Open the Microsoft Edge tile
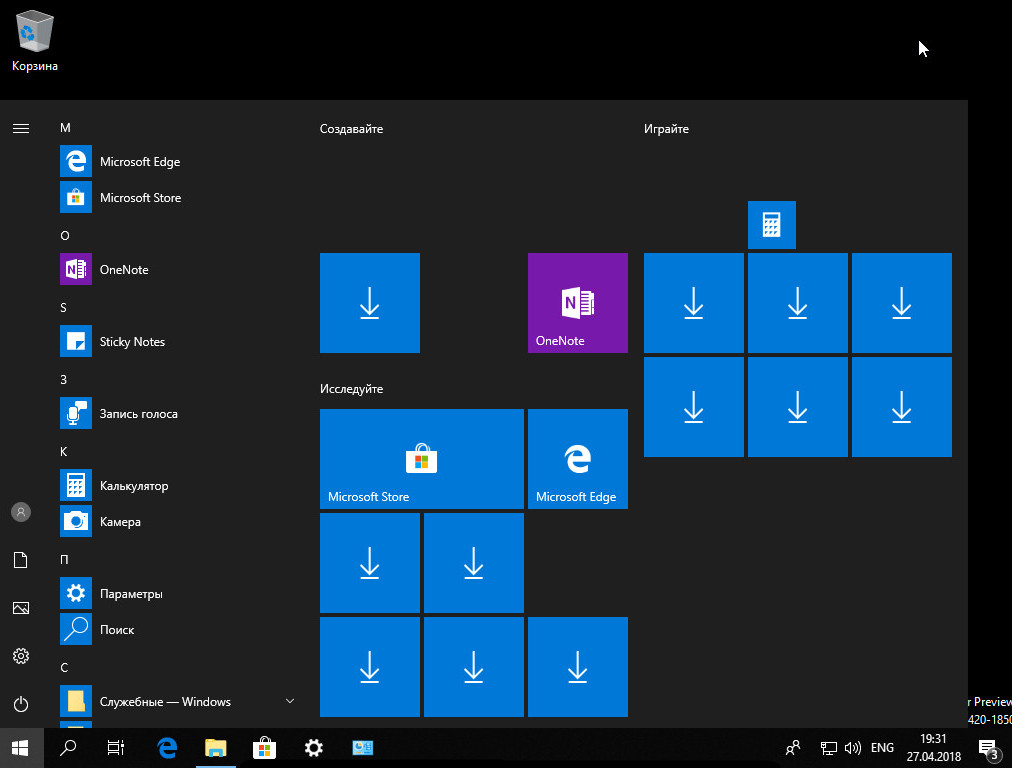The height and width of the screenshot is (768, 1012). [578, 459]
